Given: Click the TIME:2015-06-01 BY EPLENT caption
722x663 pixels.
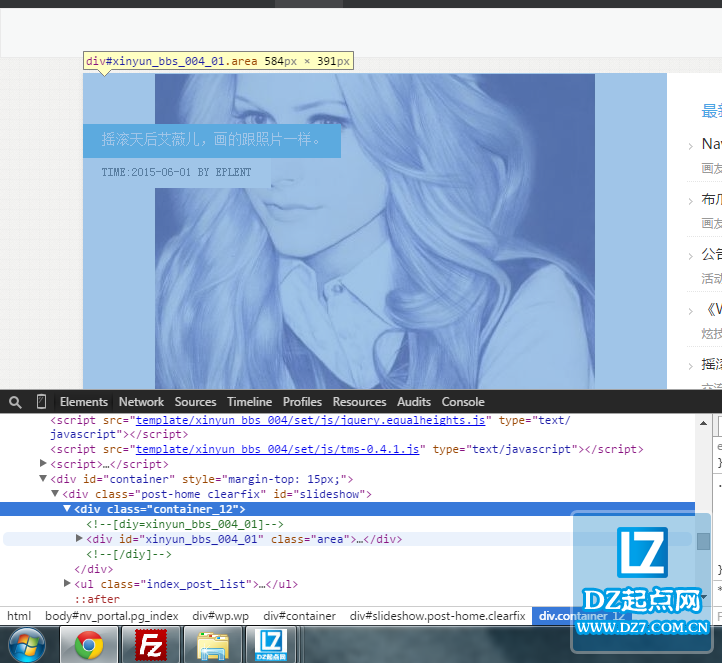Looking at the screenshot, I should tap(176, 172).
